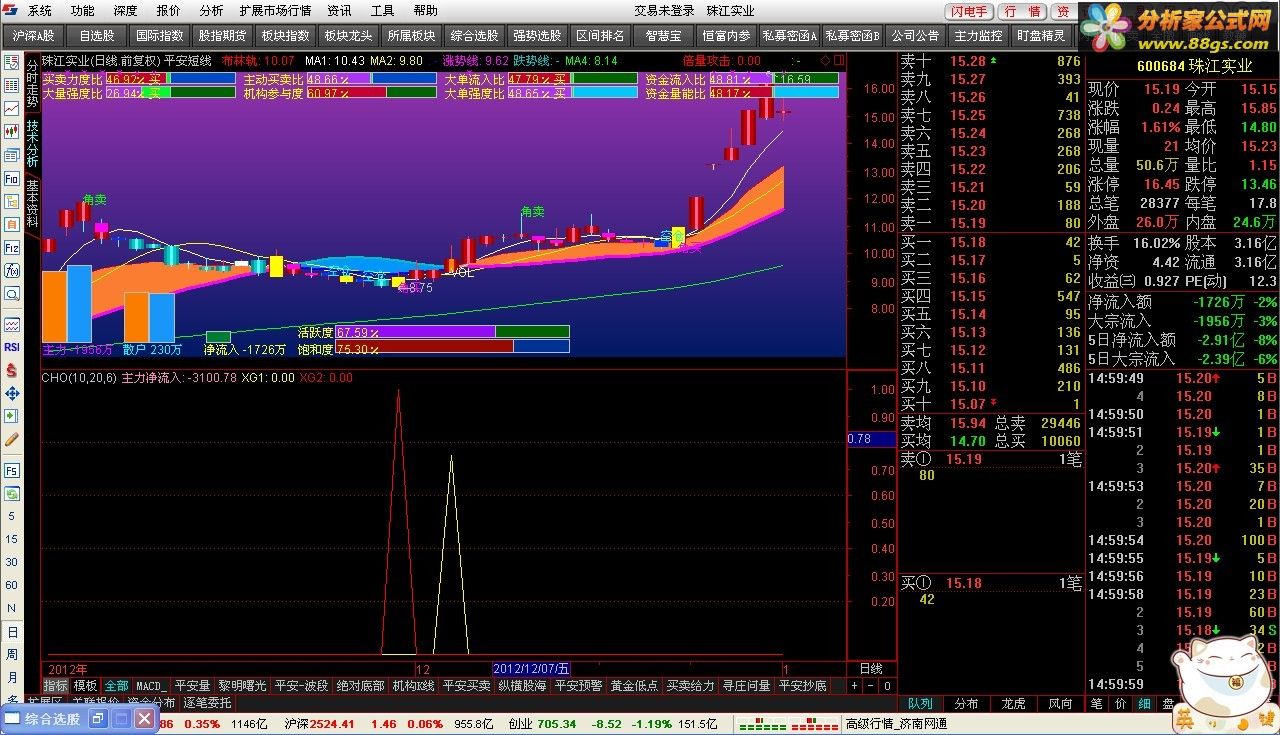Click the plus zoom button below chart

[x=854, y=686]
